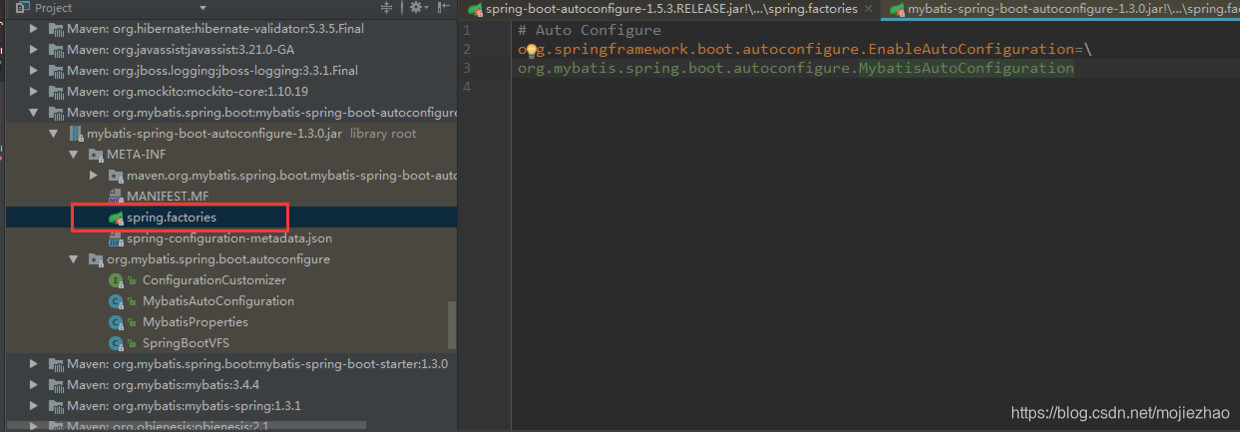Click the Project panel header label
The width and height of the screenshot is (1240, 432).
[x=54, y=8]
